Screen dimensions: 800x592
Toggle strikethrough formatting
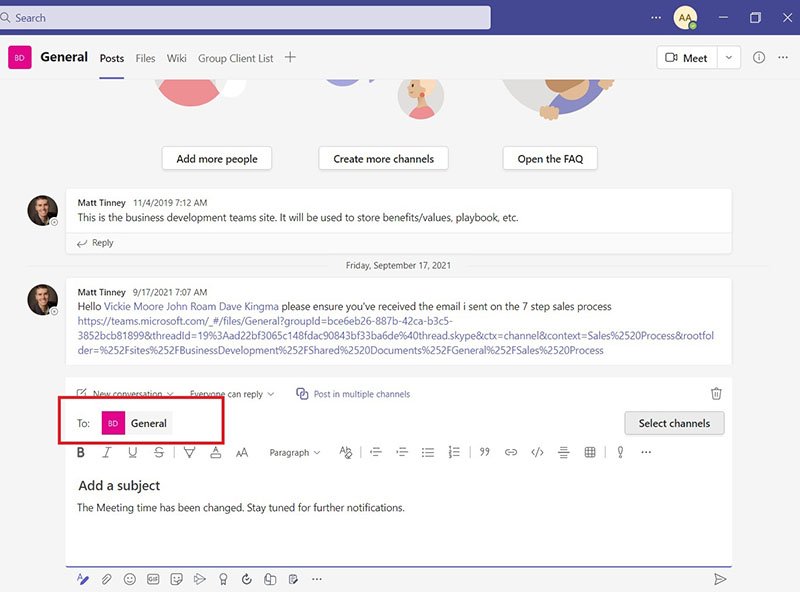click(x=159, y=453)
